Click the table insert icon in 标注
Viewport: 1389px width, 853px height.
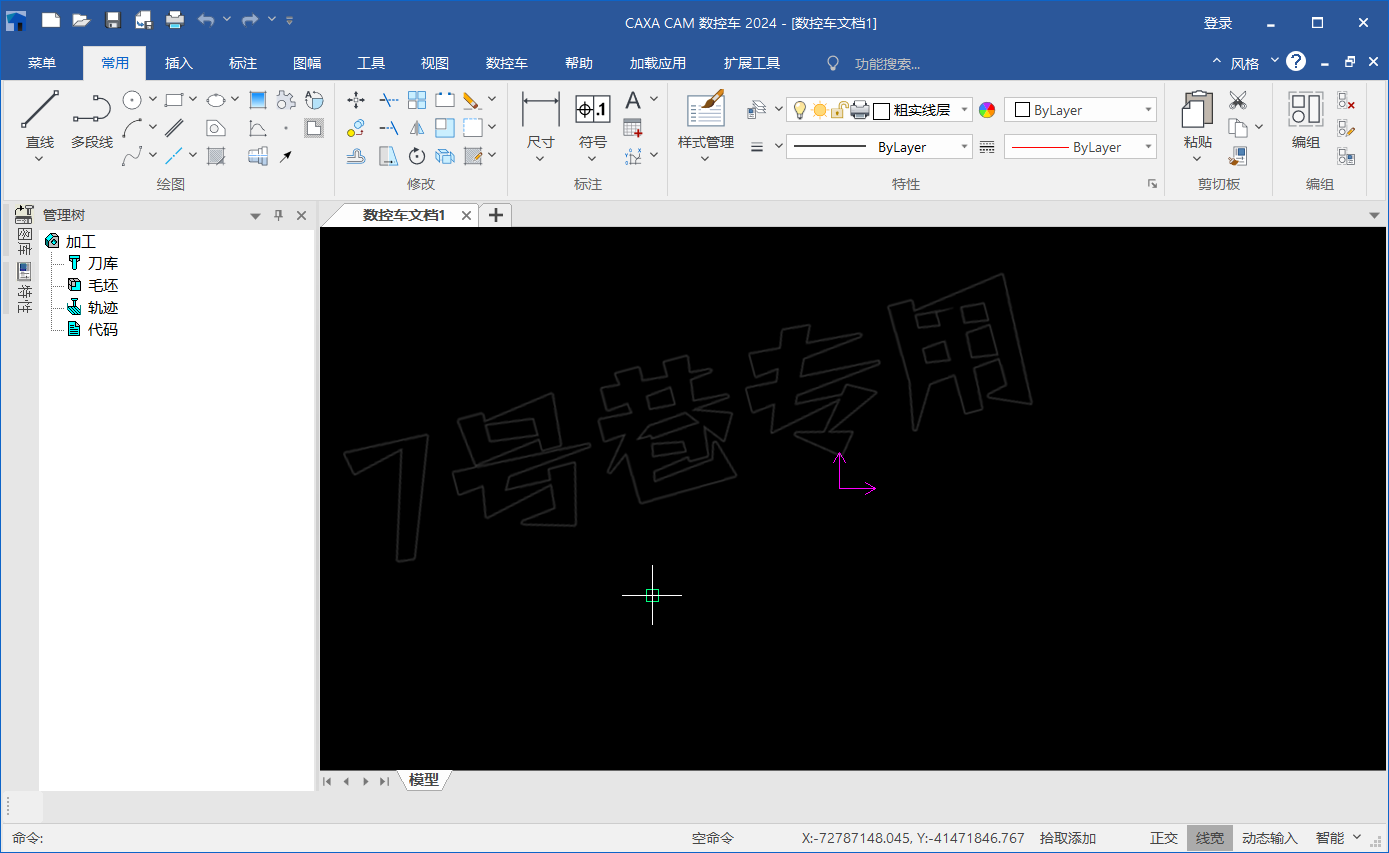point(632,128)
